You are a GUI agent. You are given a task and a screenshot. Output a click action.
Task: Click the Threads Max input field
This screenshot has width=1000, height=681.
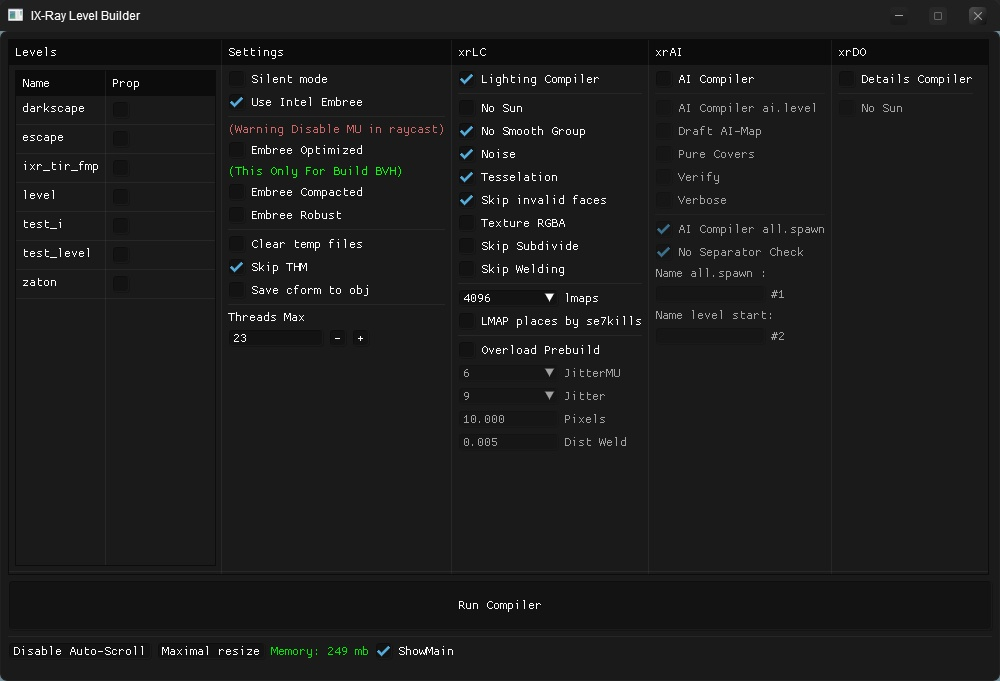coord(275,338)
